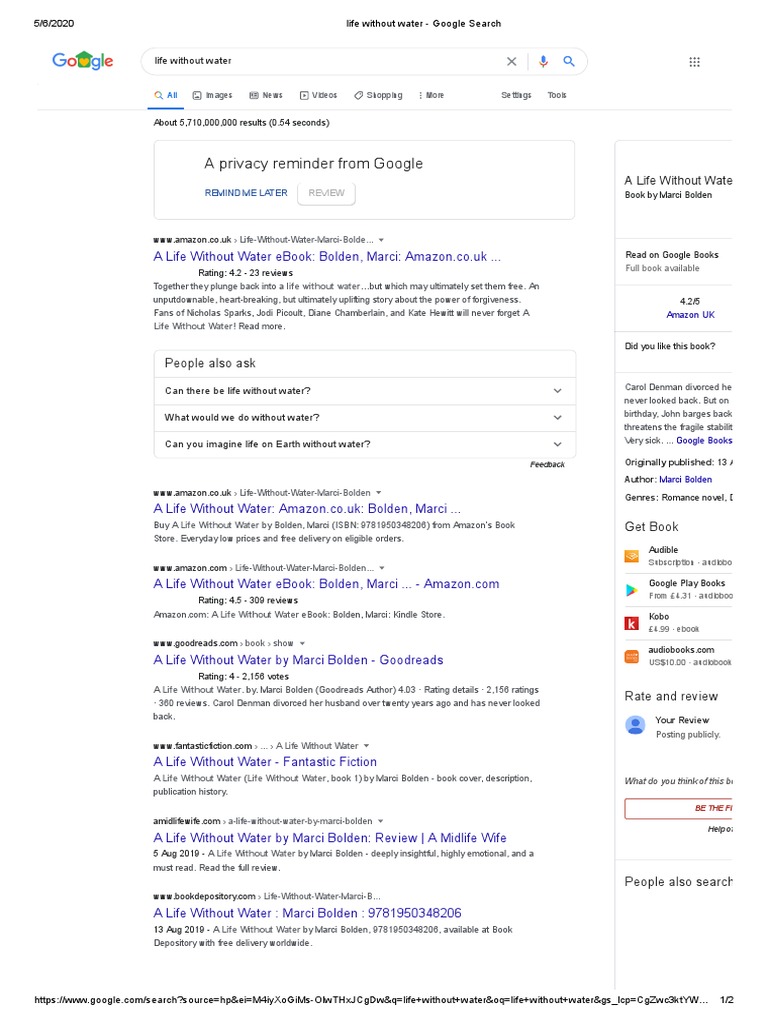Click the blue magnifier search icon

click(x=569, y=61)
